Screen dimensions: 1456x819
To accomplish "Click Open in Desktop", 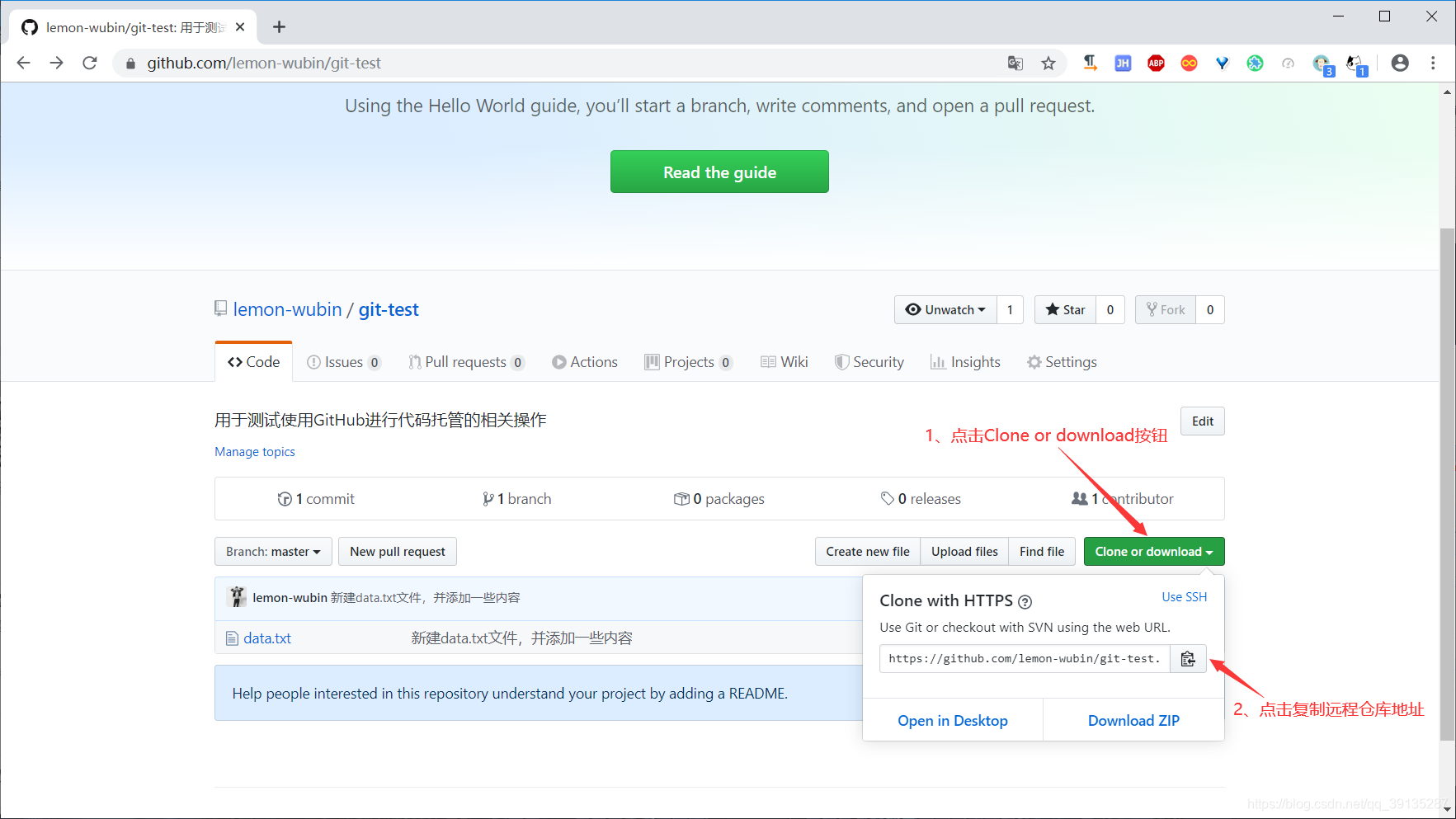I will tap(953, 720).
